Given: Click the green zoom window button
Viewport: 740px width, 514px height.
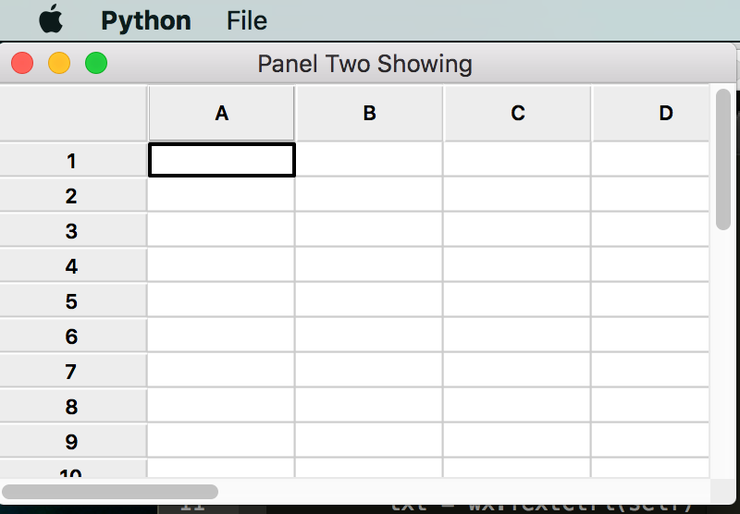Looking at the screenshot, I should click(96, 64).
